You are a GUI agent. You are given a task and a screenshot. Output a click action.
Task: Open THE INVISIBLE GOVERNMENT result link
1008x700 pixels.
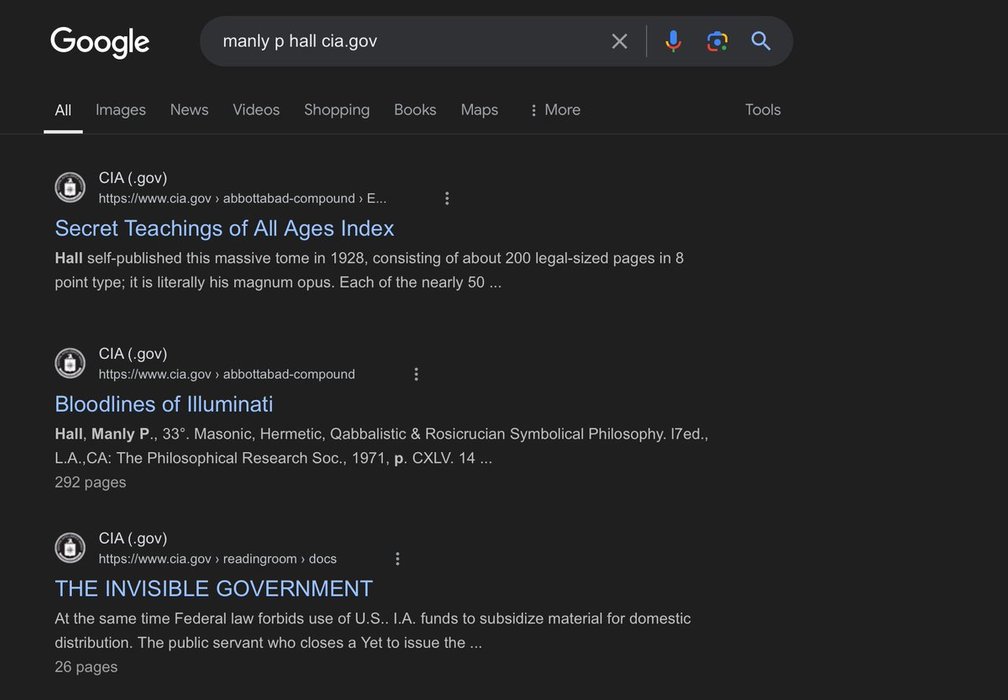click(x=213, y=588)
